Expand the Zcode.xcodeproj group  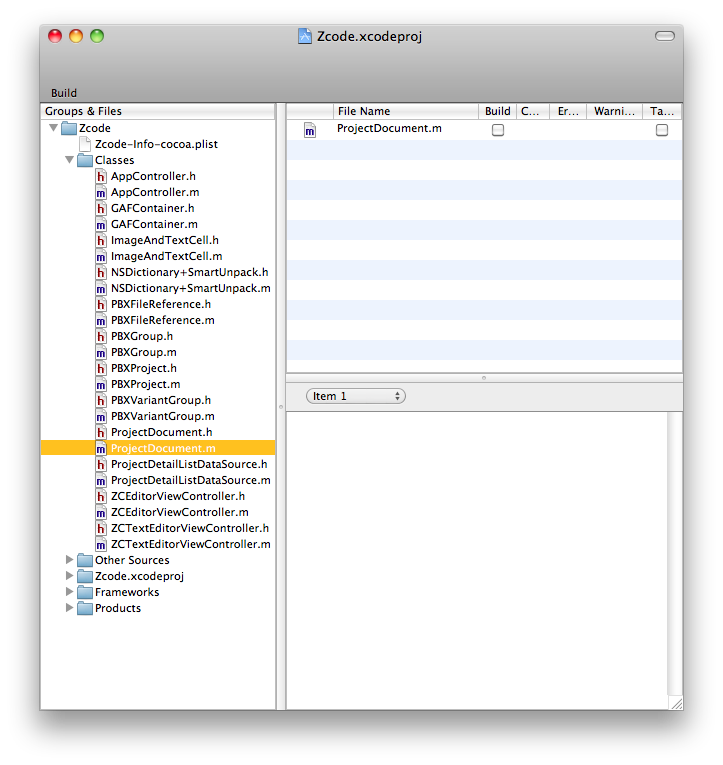tap(70, 576)
